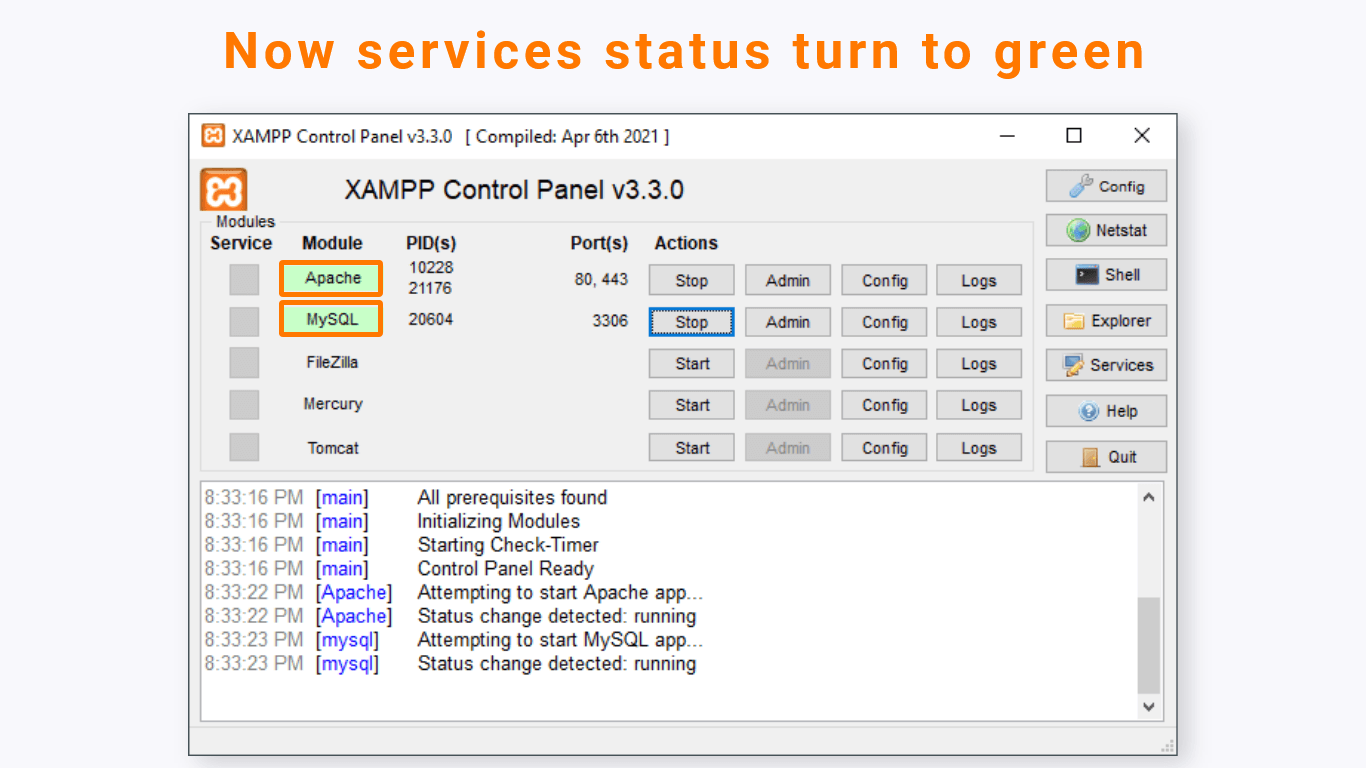Open FileZilla Config options
This screenshot has width=1366, height=768.
click(x=884, y=364)
